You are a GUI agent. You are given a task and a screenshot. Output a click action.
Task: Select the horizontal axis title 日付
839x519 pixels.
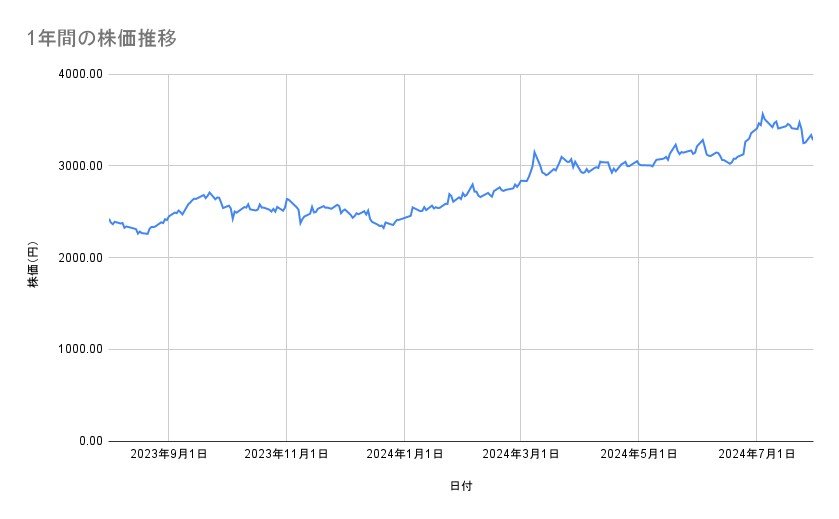(x=460, y=487)
